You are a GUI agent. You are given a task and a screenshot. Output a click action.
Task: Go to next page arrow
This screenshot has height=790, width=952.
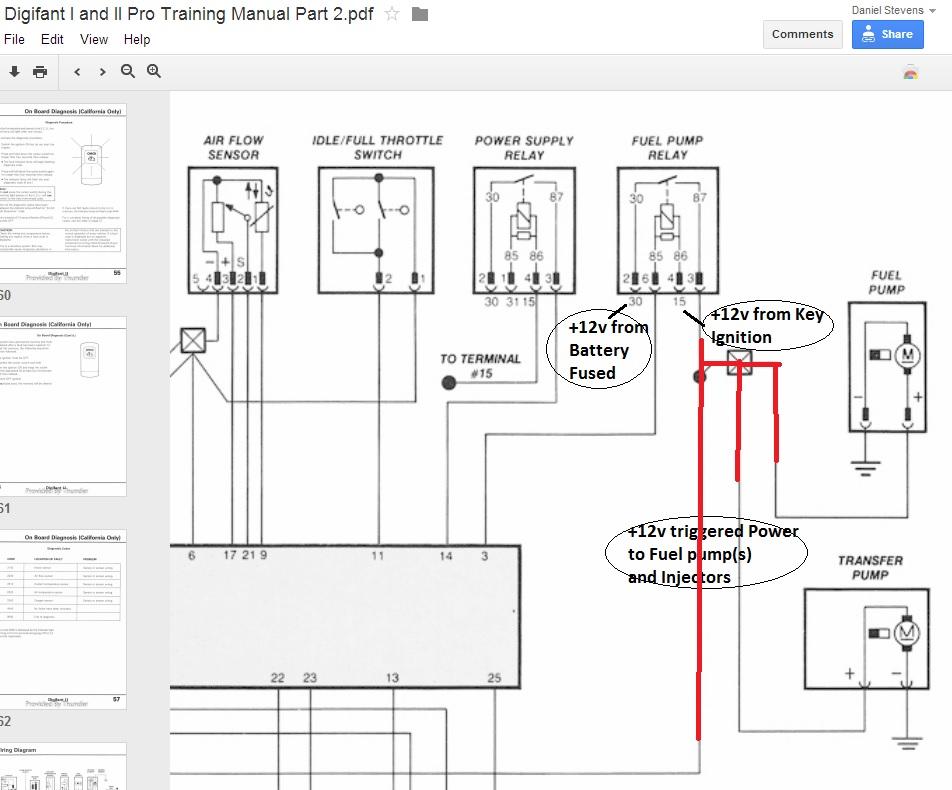pos(102,72)
